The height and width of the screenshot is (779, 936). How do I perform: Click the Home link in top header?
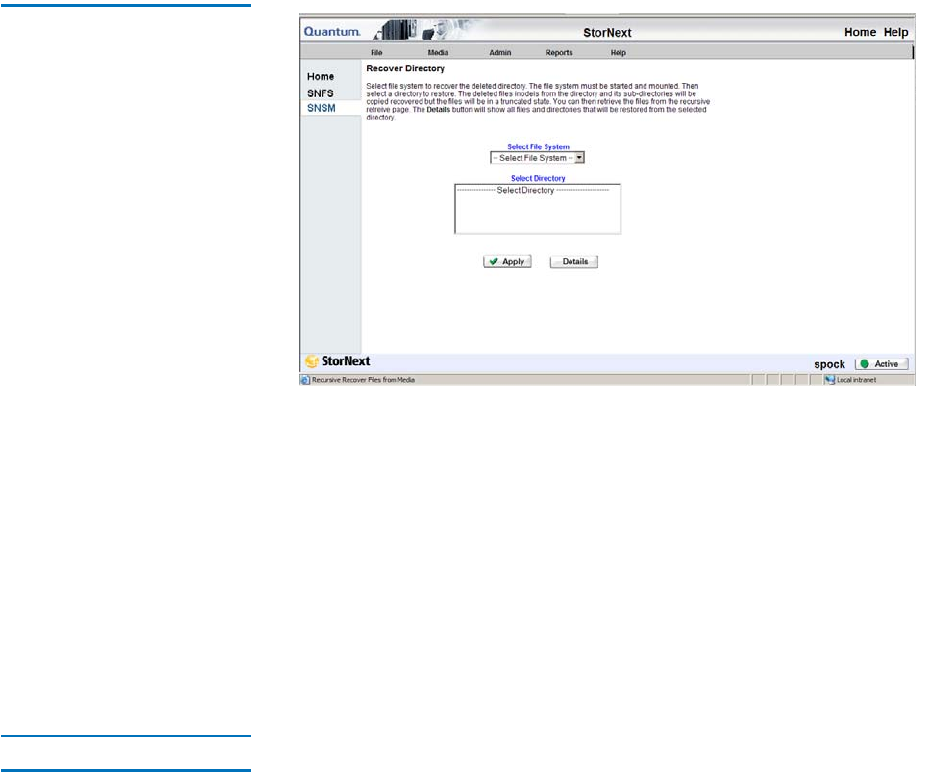coord(860,32)
